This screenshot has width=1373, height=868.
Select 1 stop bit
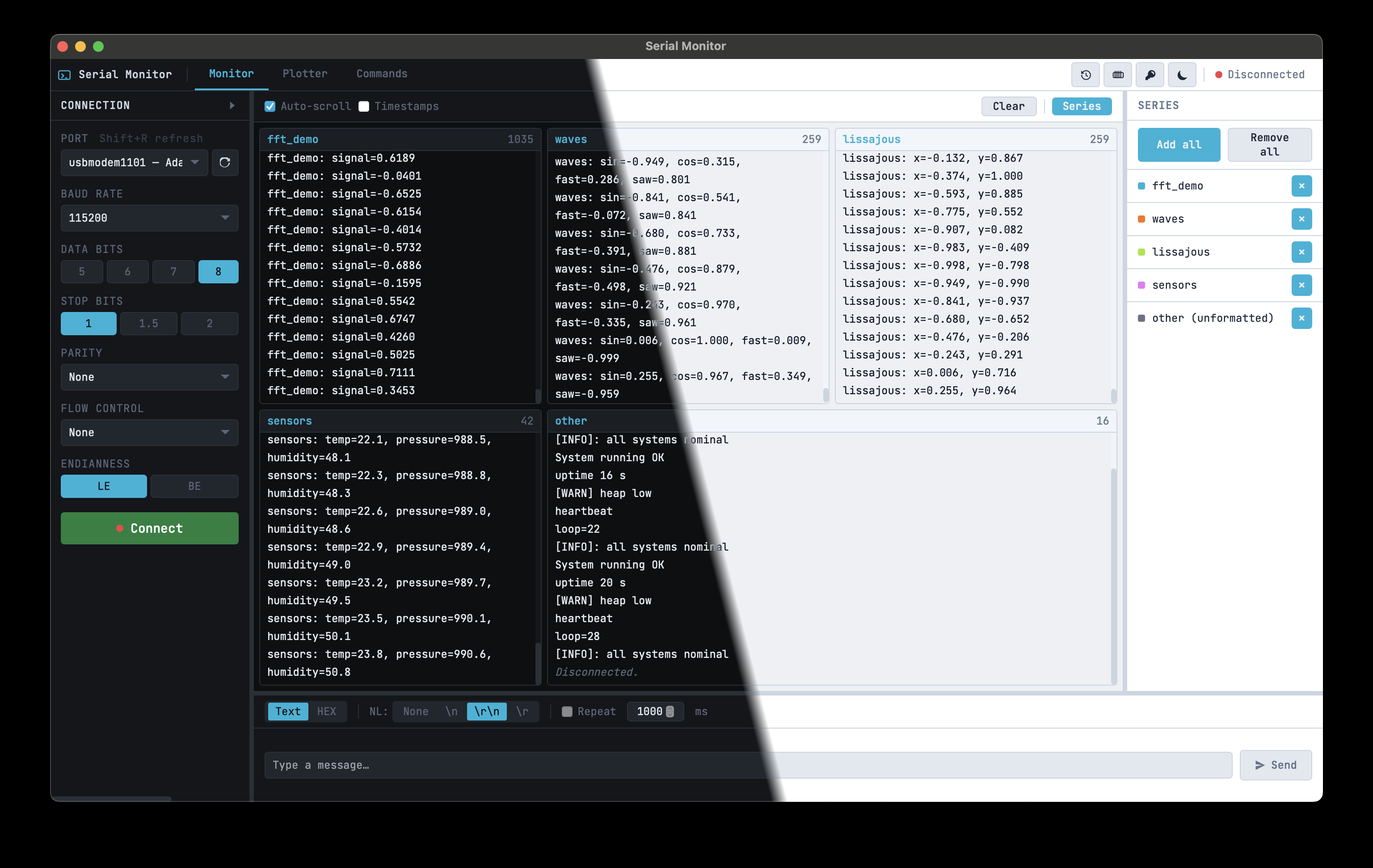tap(88, 323)
